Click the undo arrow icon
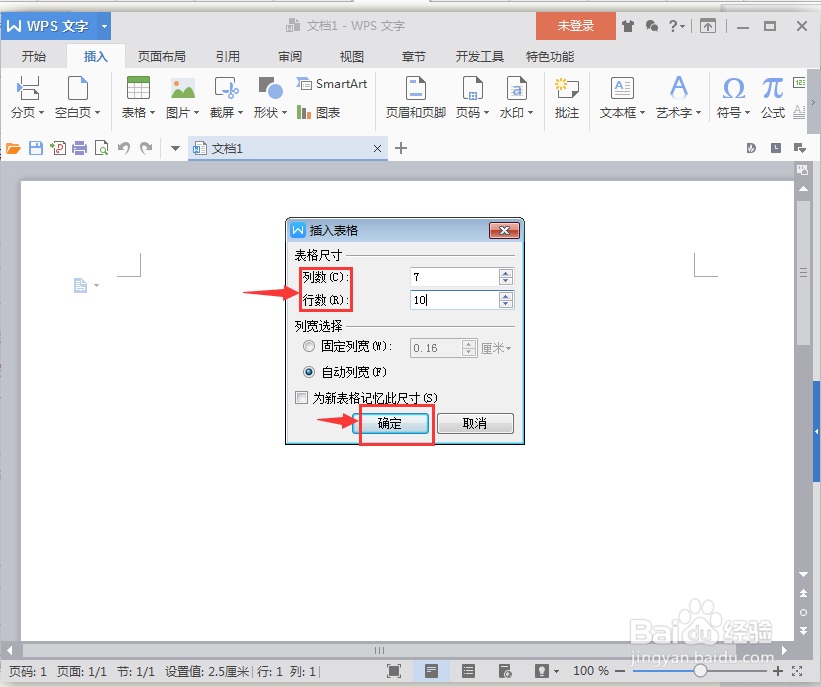Screen dimensions: 821x687 (x=124, y=149)
